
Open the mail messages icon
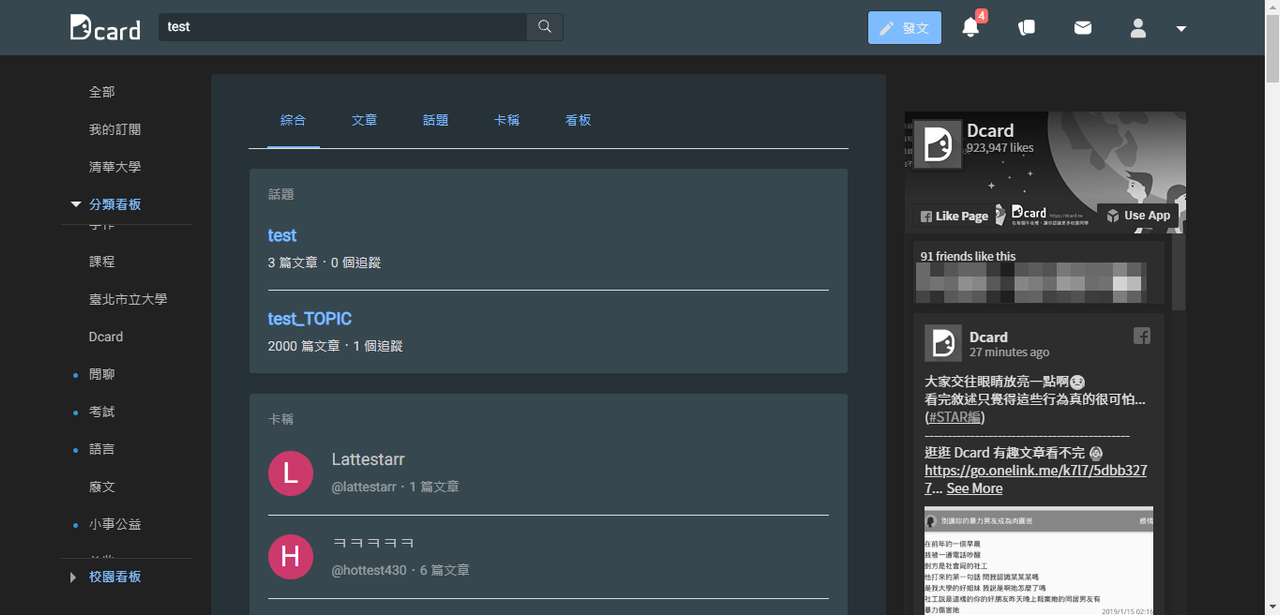coord(1083,28)
